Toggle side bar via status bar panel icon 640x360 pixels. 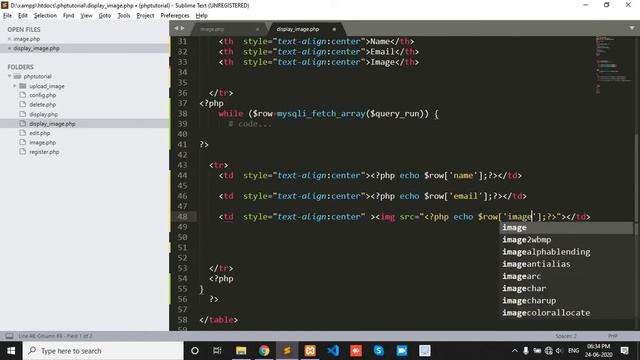pyautogui.click(x=9, y=336)
